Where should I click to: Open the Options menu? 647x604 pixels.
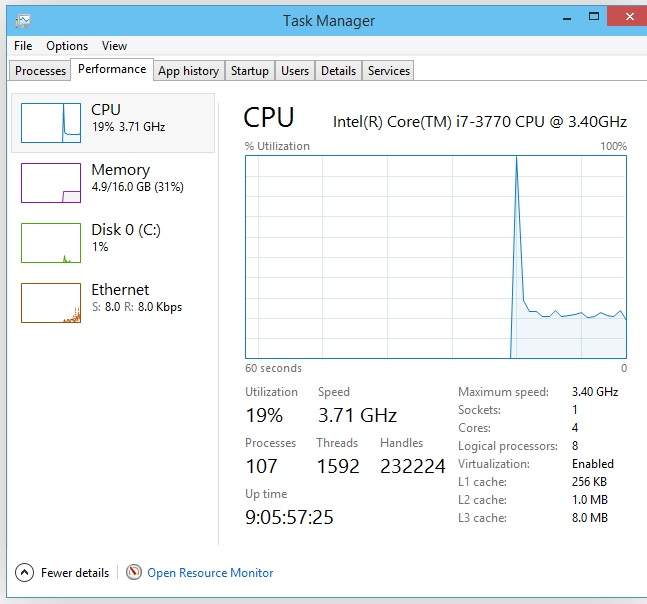(x=67, y=46)
